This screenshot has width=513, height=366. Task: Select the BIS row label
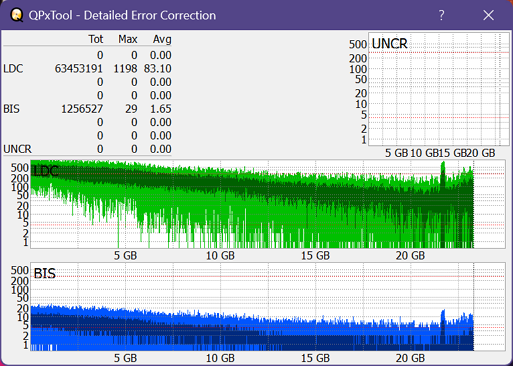[x=12, y=109]
